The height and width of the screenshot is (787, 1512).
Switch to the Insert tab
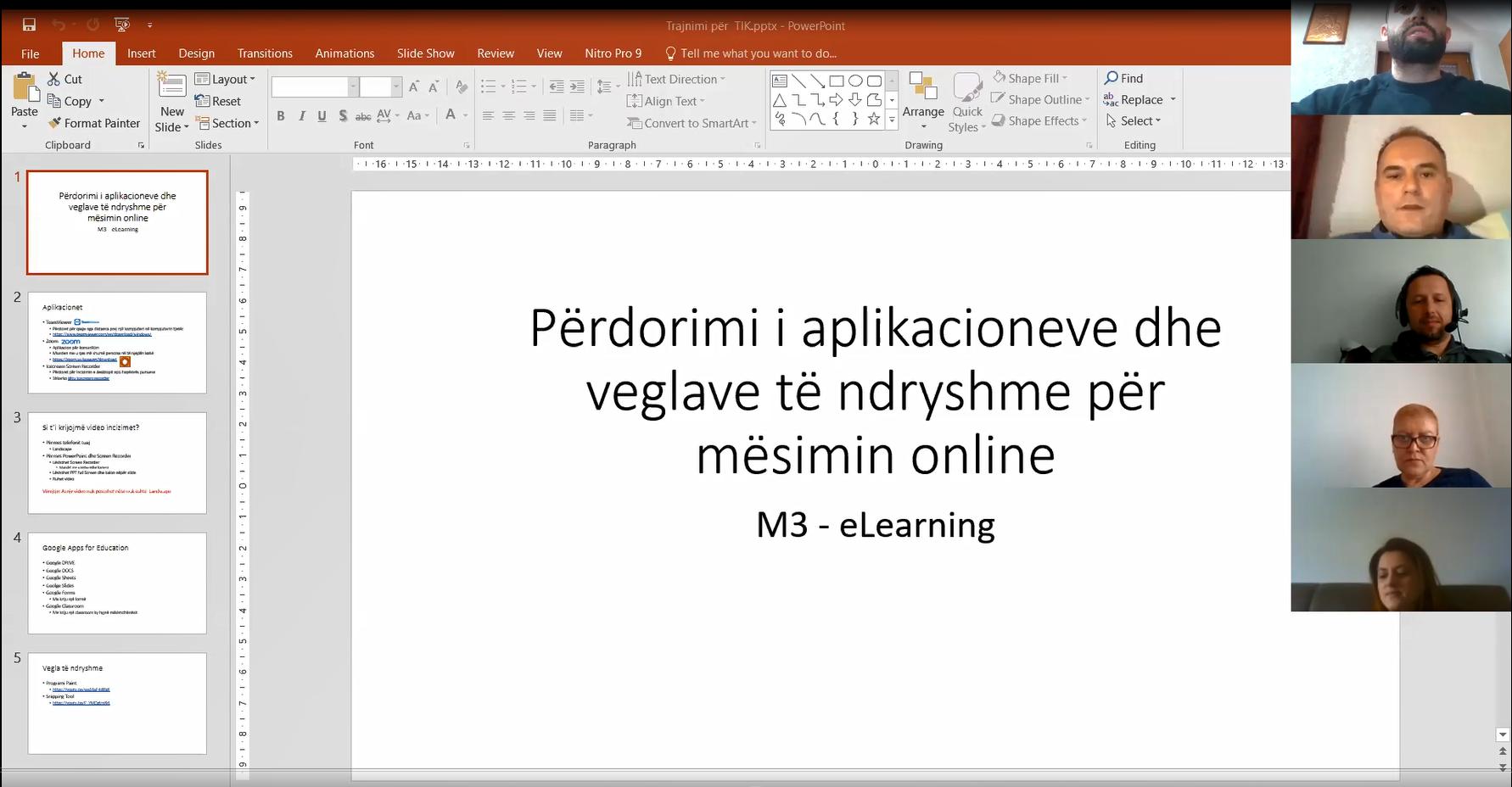tap(141, 53)
